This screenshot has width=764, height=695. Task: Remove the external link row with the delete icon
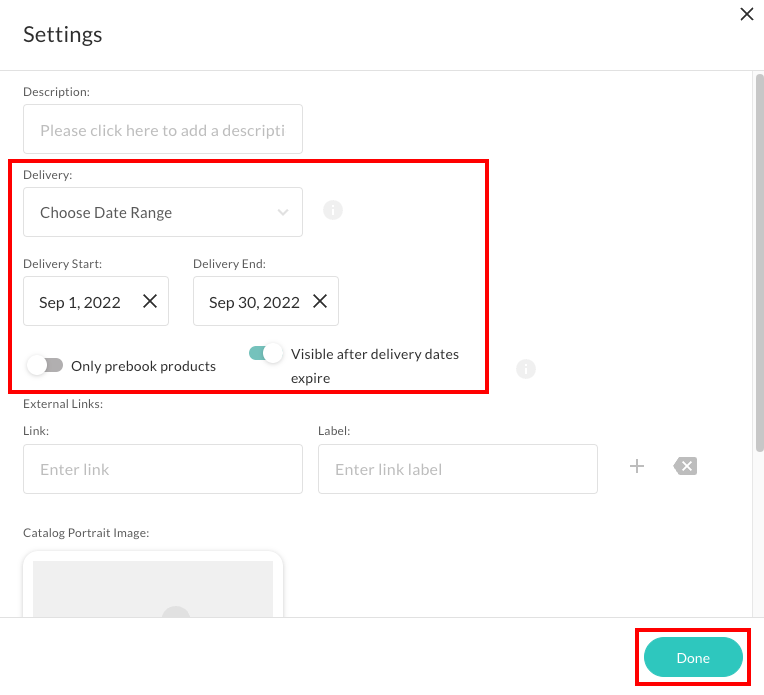(685, 466)
